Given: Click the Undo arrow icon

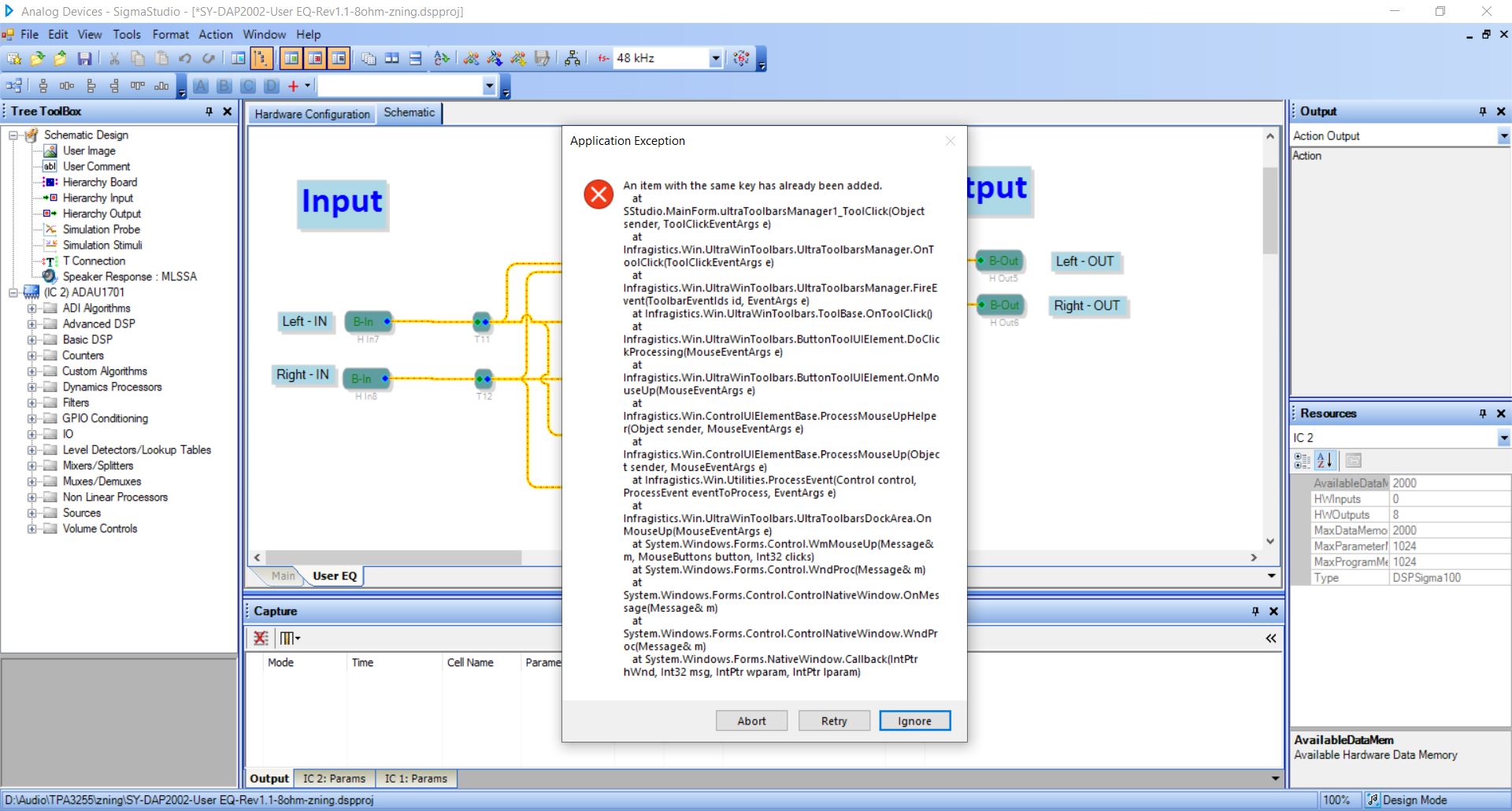Looking at the screenshot, I should [x=185, y=58].
